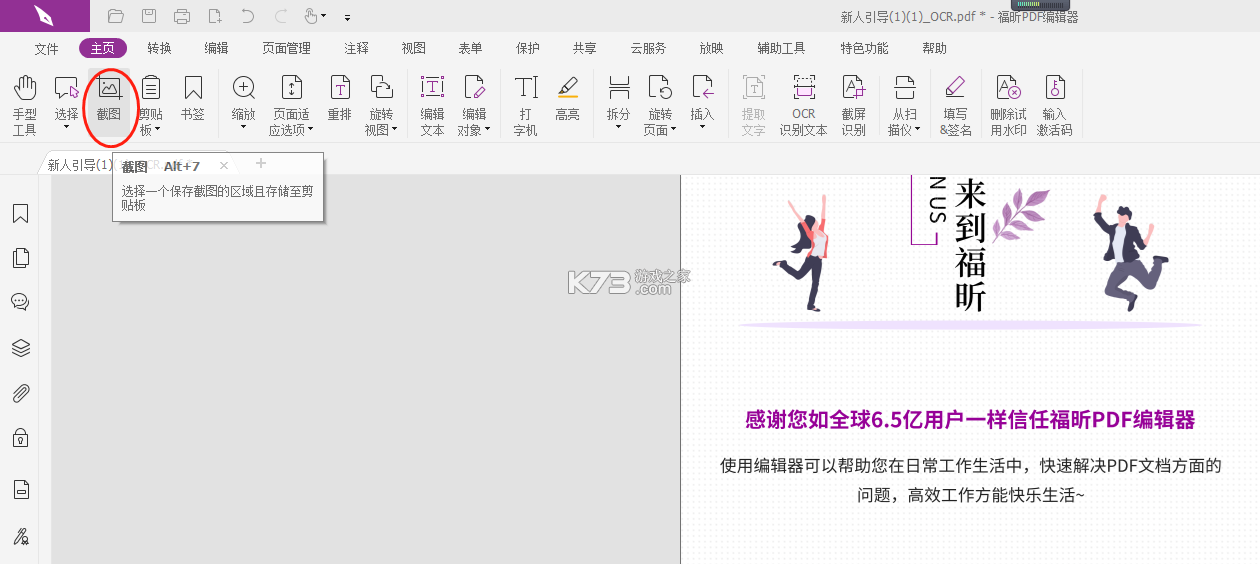Click the 拆分 split view button
This screenshot has width=1260, height=564.
[x=618, y=104]
